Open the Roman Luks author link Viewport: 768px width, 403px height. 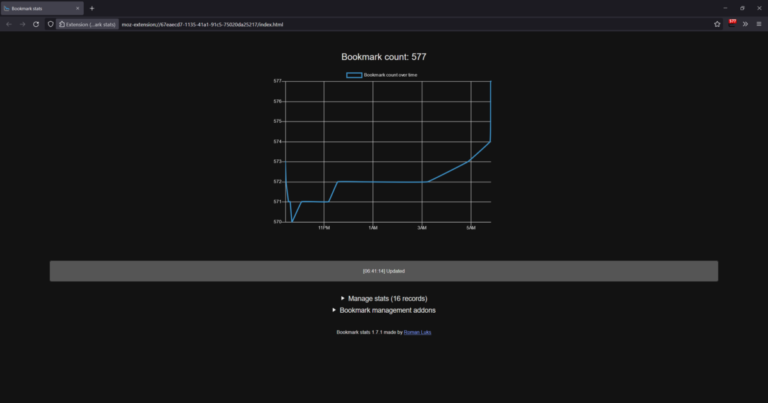tap(418, 332)
